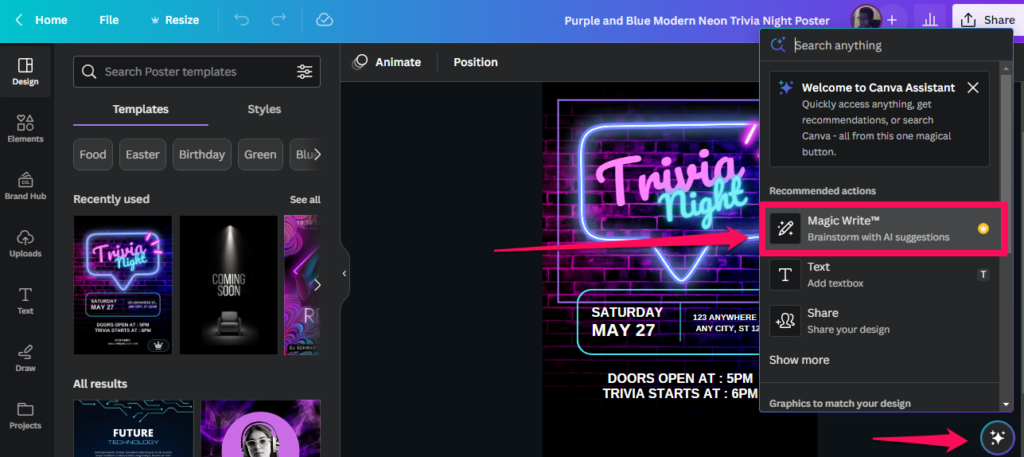Screen dimensions: 1024x457
Task: Open the Brand Hub panel
Action: (x=25, y=186)
